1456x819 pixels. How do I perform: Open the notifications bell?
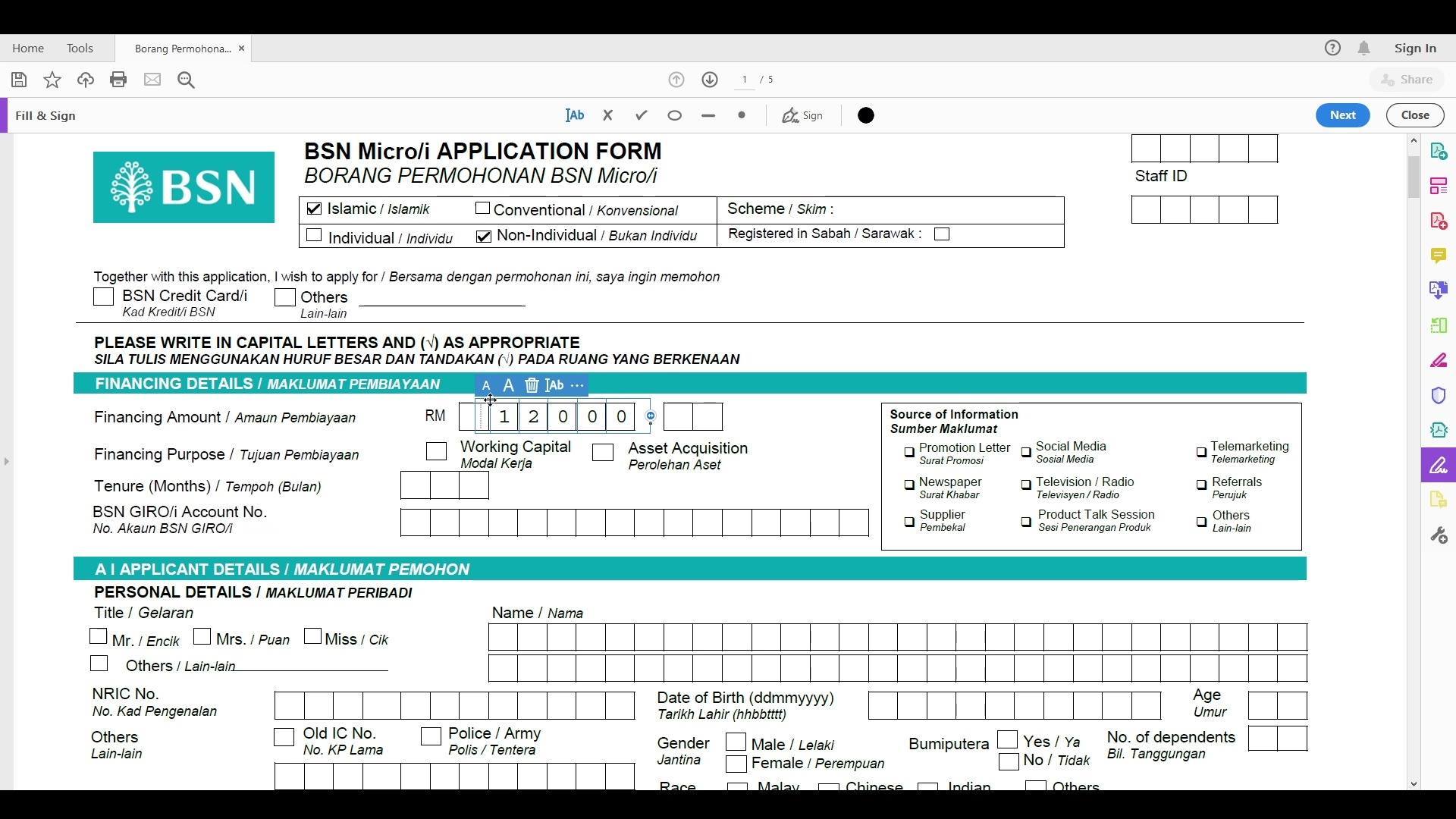pyautogui.click(x=1364, y=48)
